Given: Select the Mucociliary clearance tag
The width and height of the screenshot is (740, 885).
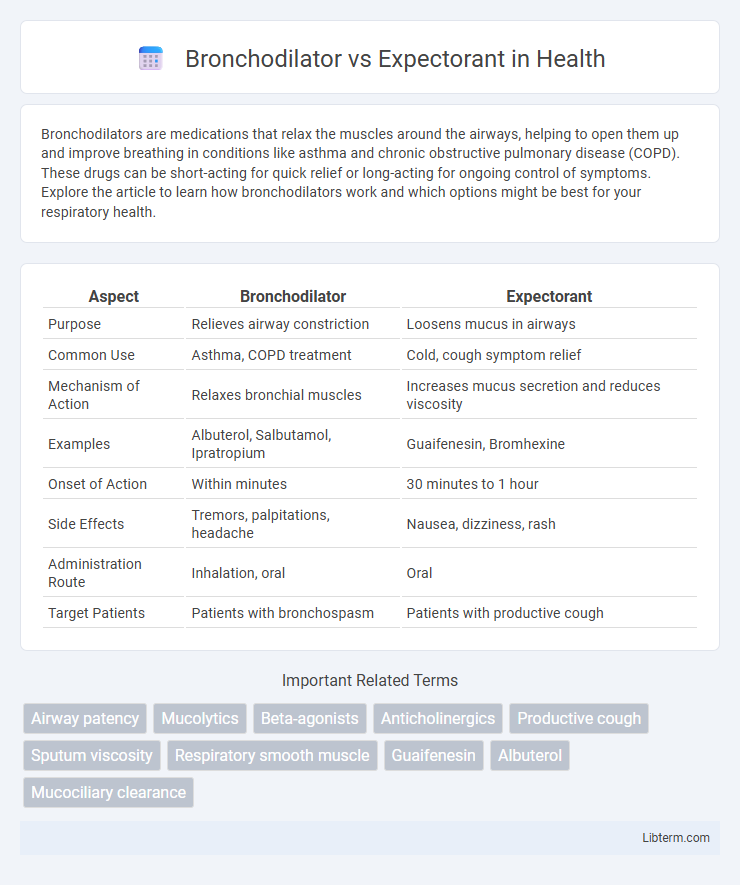Looking at the screenshot, I should pyautogui.click(x=108, y=792).
